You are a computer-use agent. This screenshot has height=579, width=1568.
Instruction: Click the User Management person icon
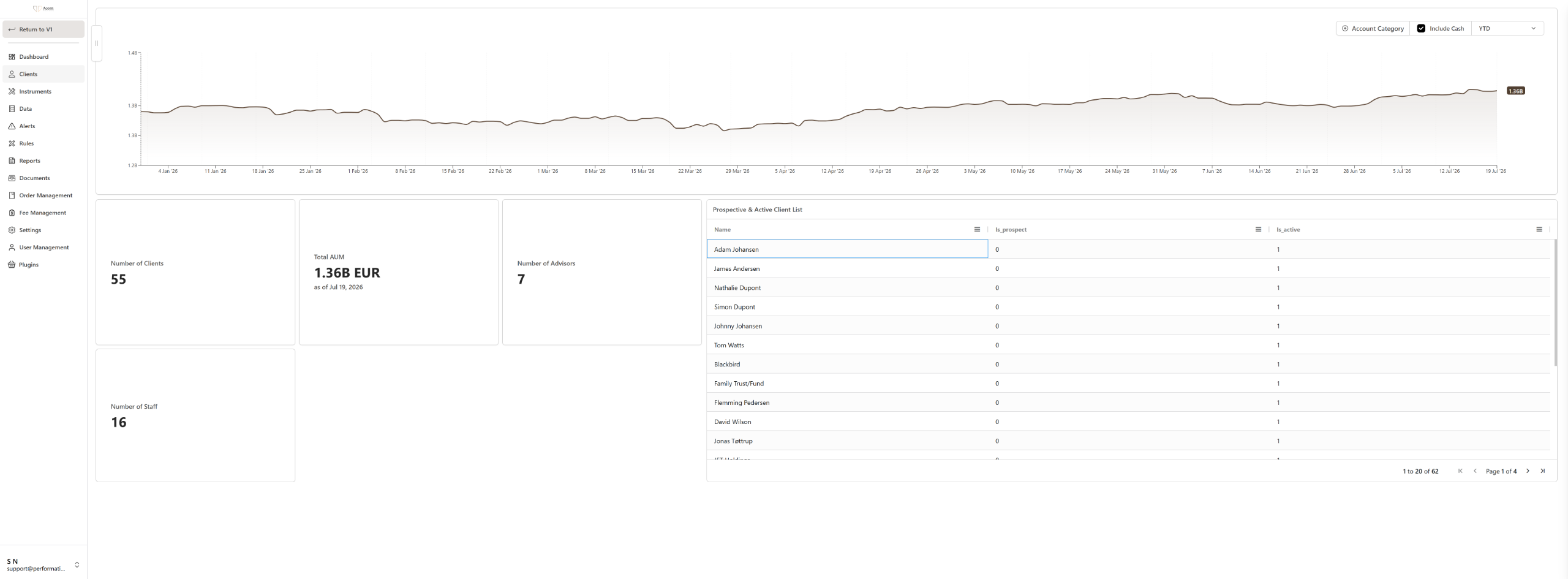[x=12, y=248]
